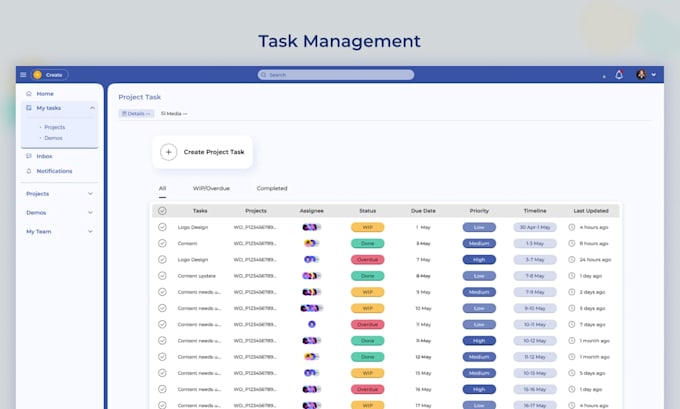
Task: Open the Media dropdown under Project Task
Action: point(173,114)
